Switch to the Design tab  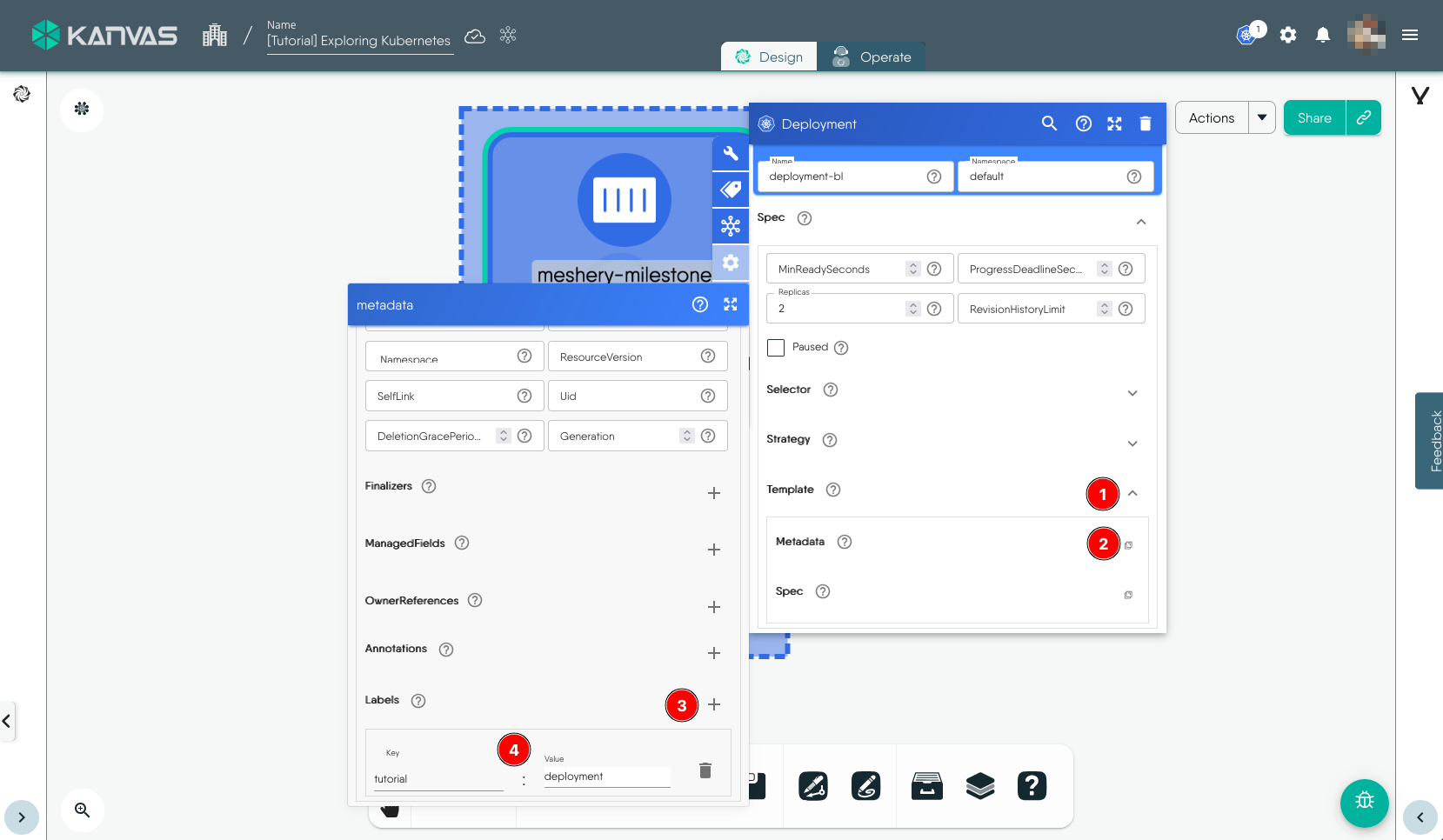tap(769, 57)
